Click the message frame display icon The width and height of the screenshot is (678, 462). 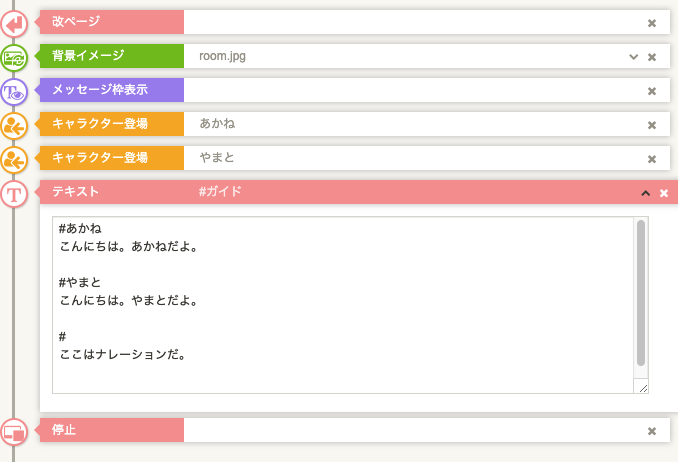[x=14, y=91]
